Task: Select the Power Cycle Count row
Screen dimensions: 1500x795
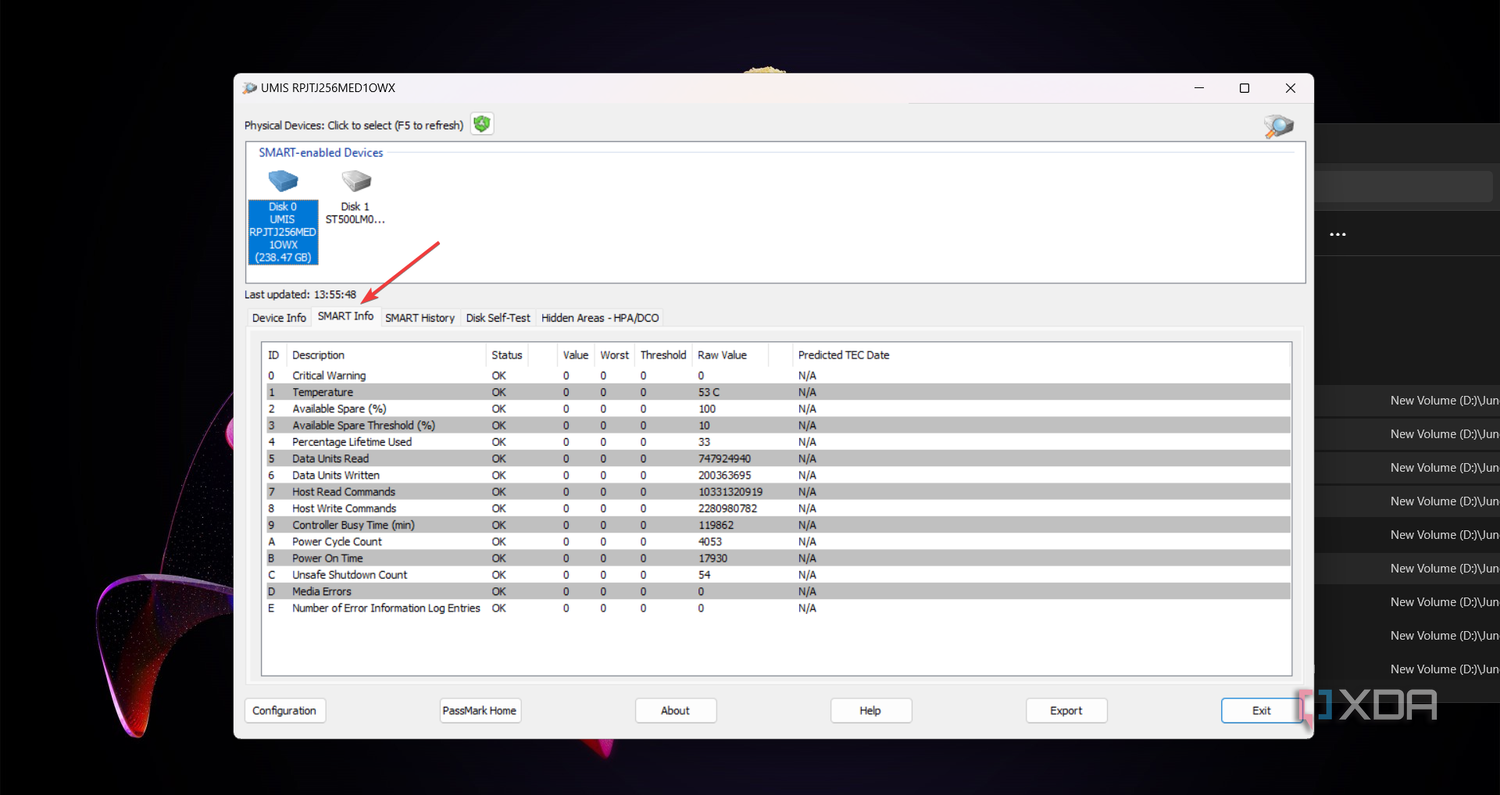Action: click(776, 542)
